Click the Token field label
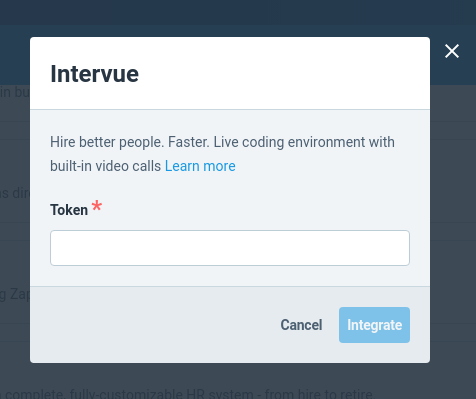476x399 pixels. click(69, 210)
